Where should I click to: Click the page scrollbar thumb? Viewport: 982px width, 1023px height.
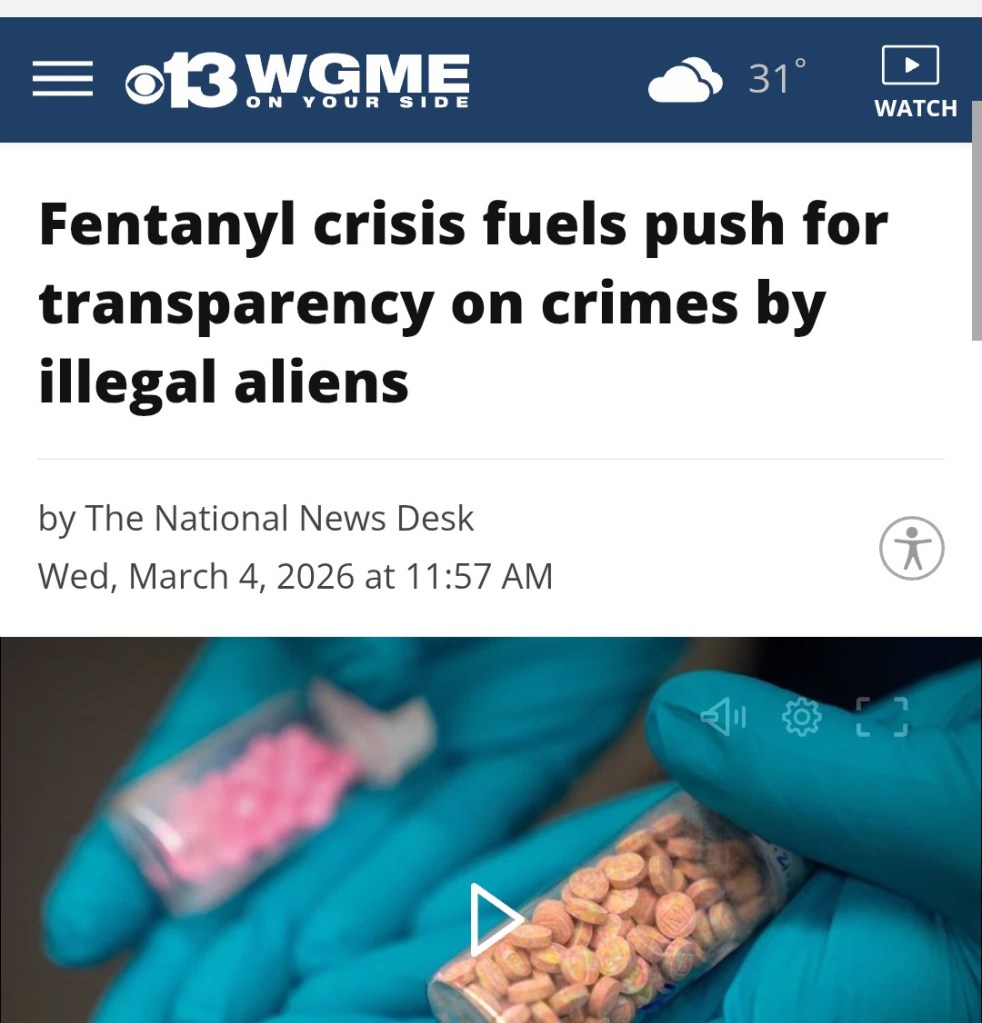(976, 221)
